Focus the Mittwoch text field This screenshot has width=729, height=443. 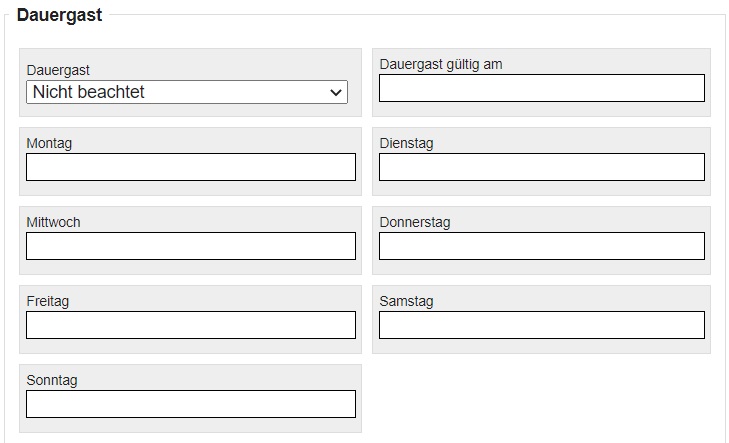point(191,246)
